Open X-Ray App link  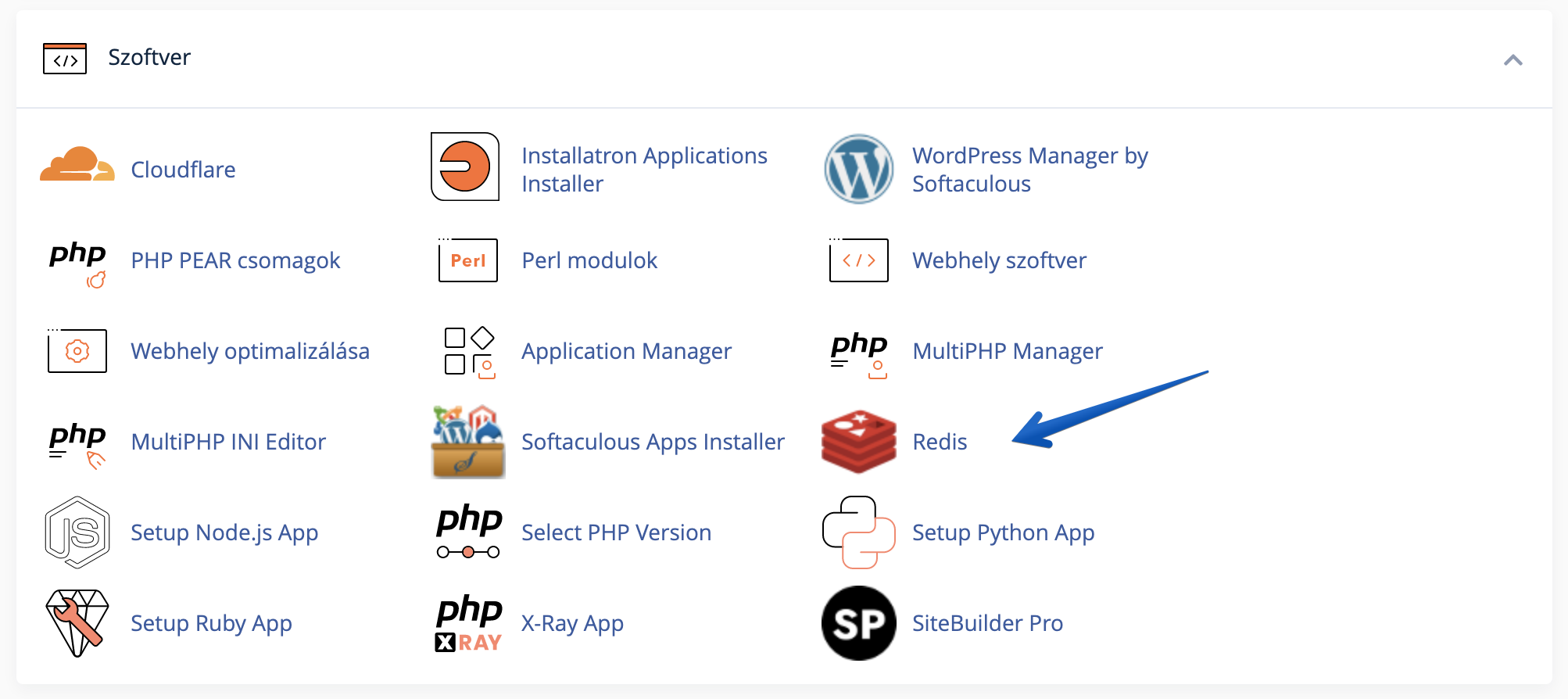point(572,623)
